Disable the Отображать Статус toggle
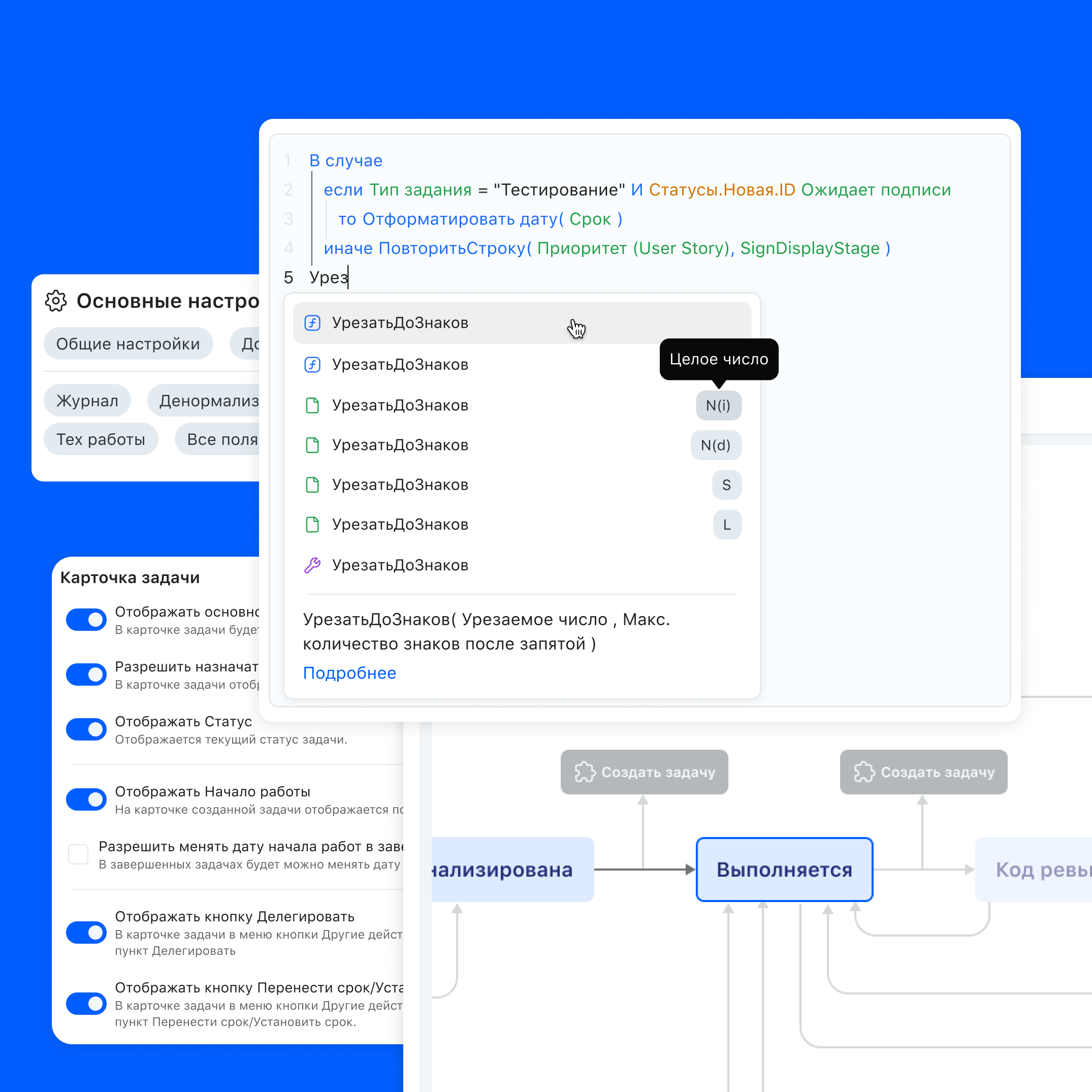 coord(86,729)
